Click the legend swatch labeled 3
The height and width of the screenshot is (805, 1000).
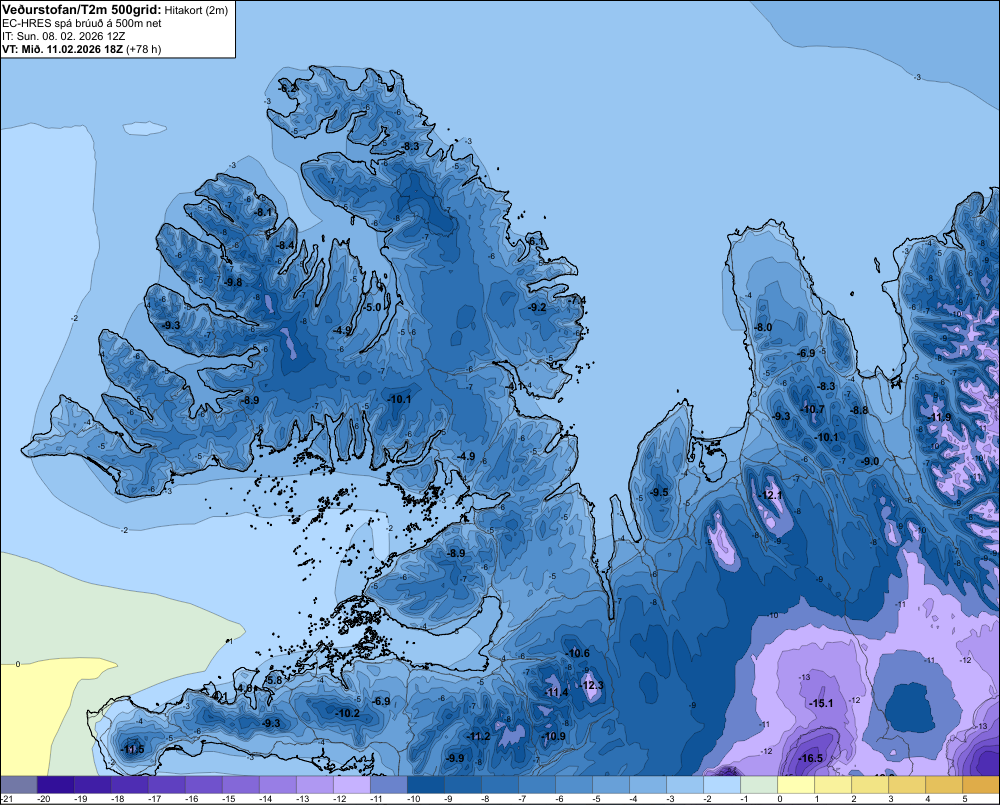(907, 784)
